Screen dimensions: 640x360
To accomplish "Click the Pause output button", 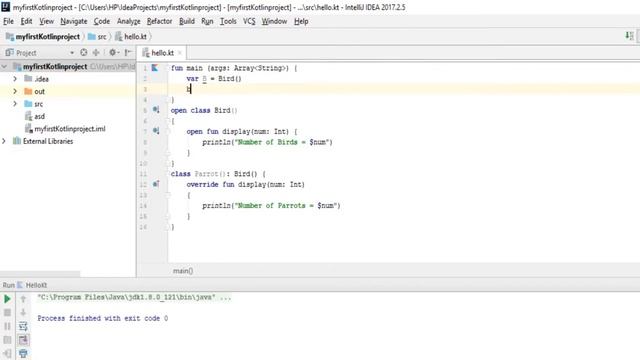I will coord(7,326).
